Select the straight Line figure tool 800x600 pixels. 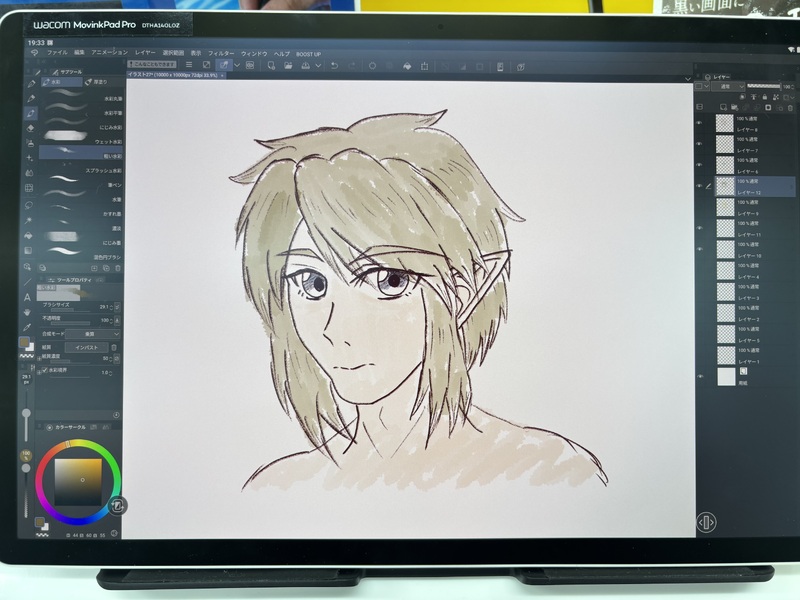28,282
